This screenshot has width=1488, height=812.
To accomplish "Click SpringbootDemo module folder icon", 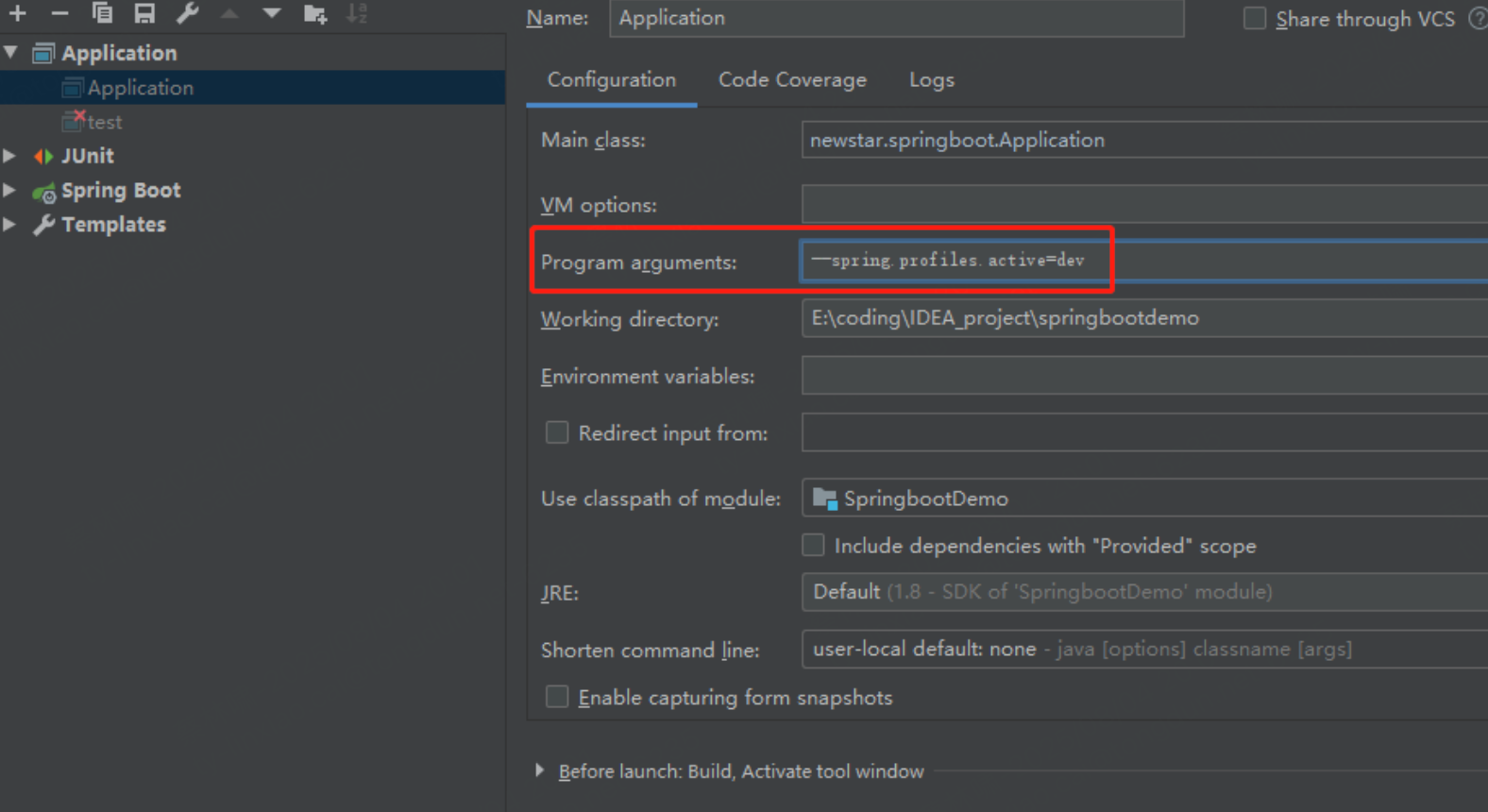I will [824, 499].
